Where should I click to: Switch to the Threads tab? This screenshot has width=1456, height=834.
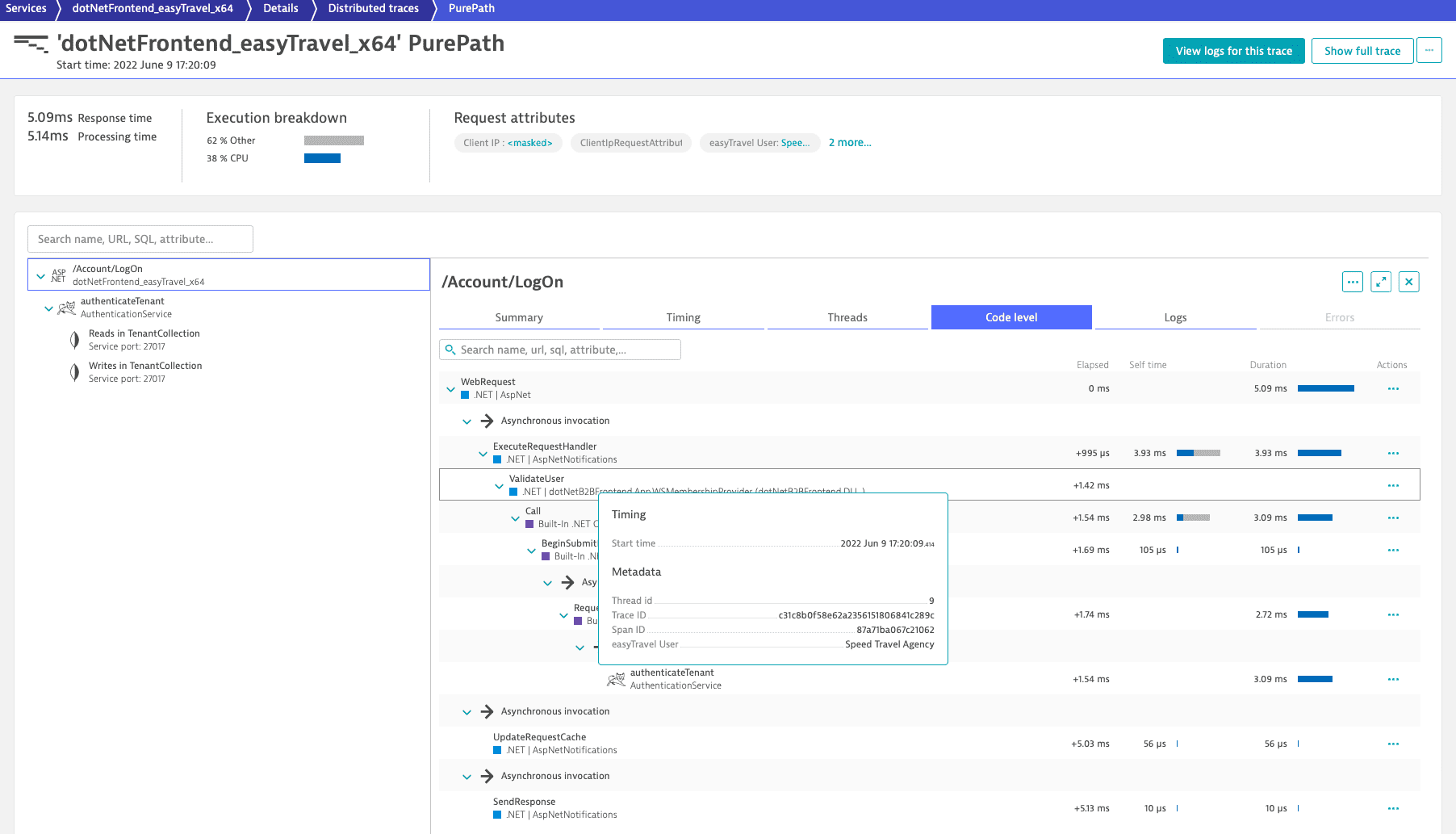click(847, 317)
